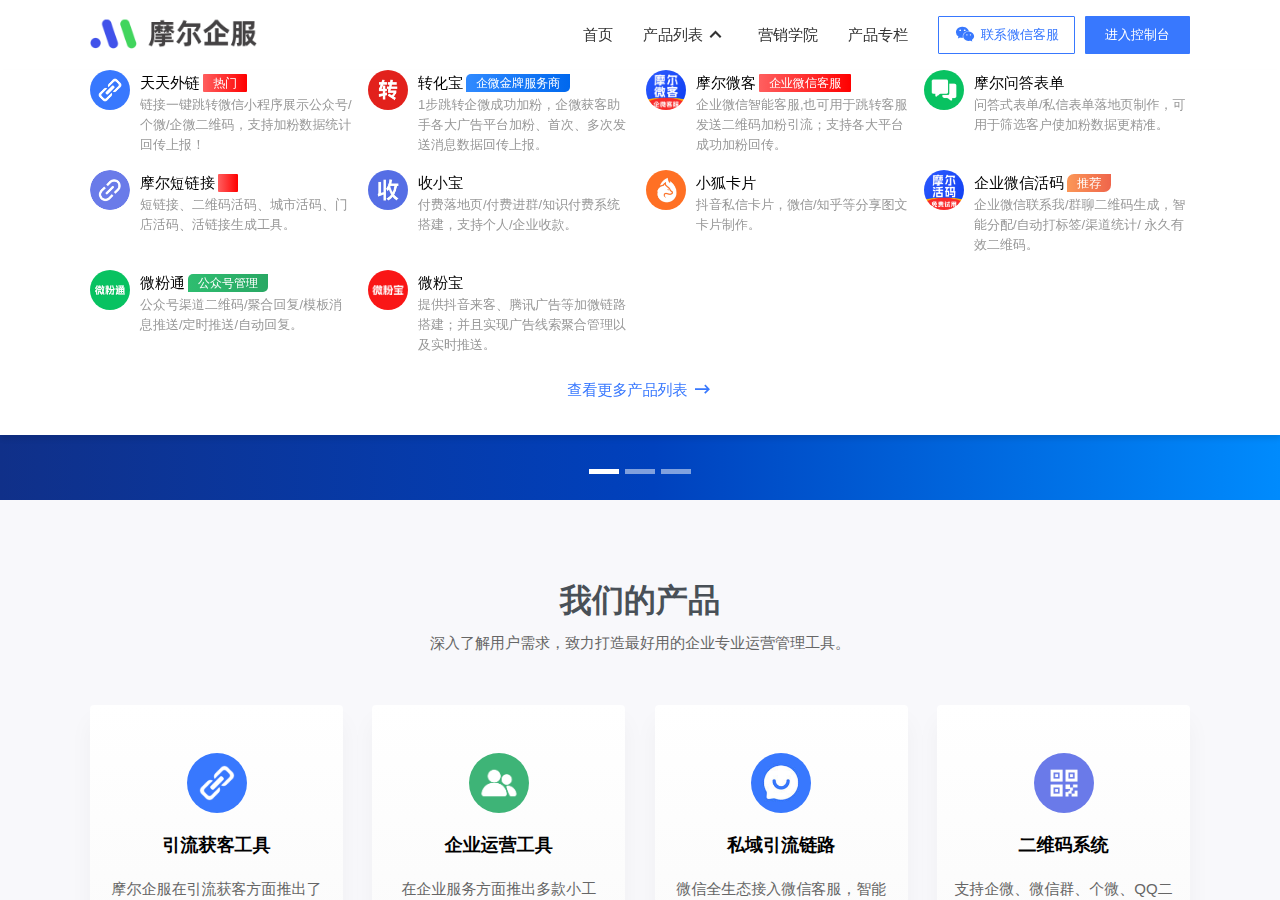The height and width of the screenshot is (900, 1280).
Task: Open 产品专栏 menu item
Action: [878, 35]
